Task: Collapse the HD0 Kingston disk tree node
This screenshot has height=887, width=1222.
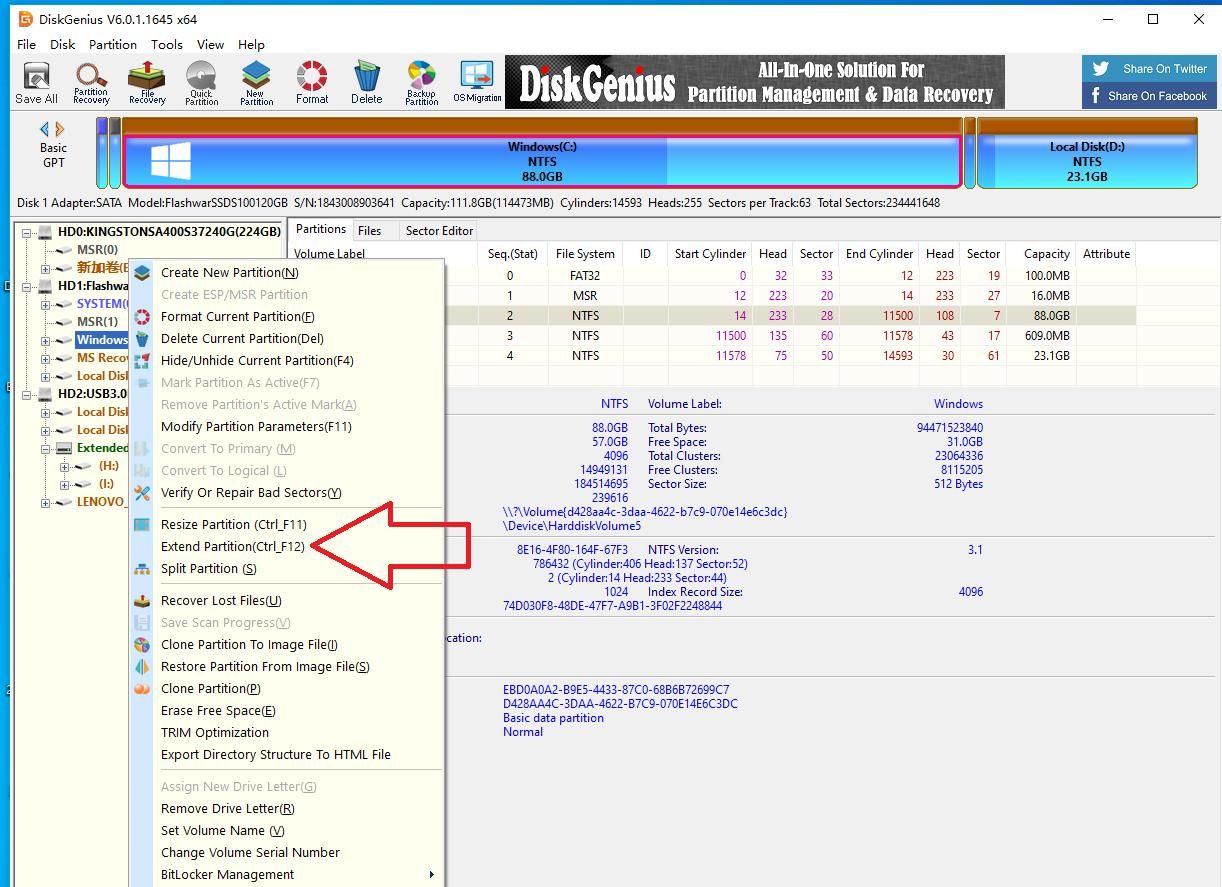Action: coord(29,232)
